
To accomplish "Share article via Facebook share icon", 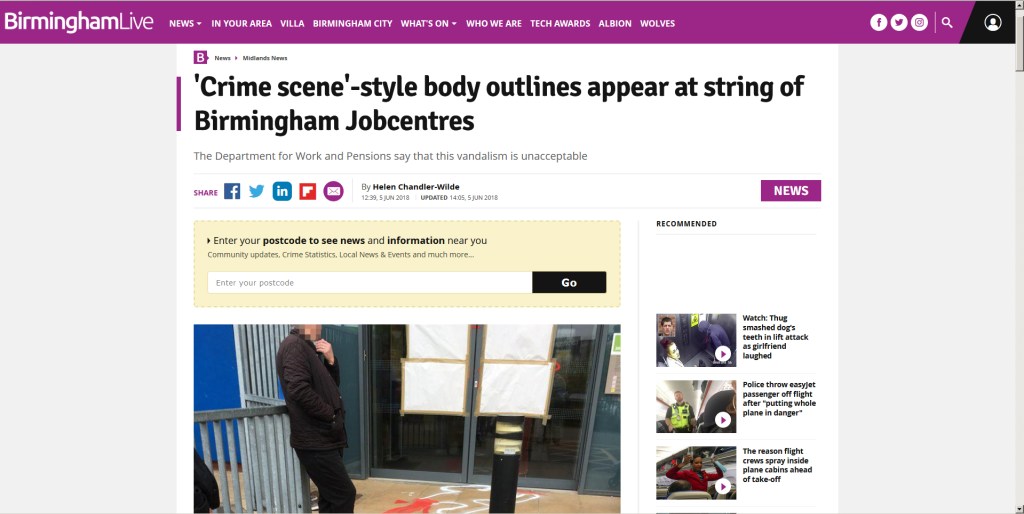I will click(232, 191).
